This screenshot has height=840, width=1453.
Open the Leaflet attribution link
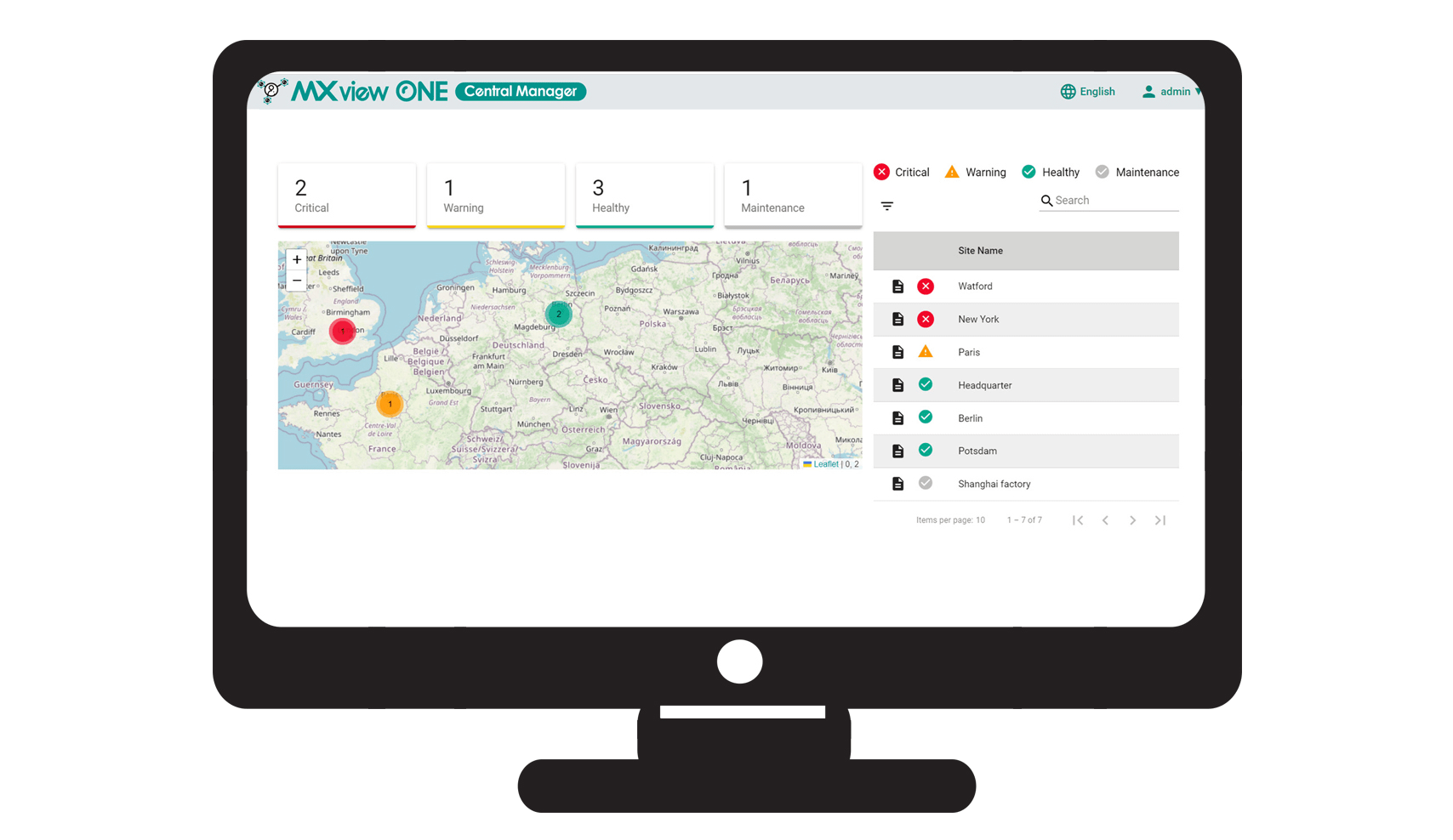[826, 464]
